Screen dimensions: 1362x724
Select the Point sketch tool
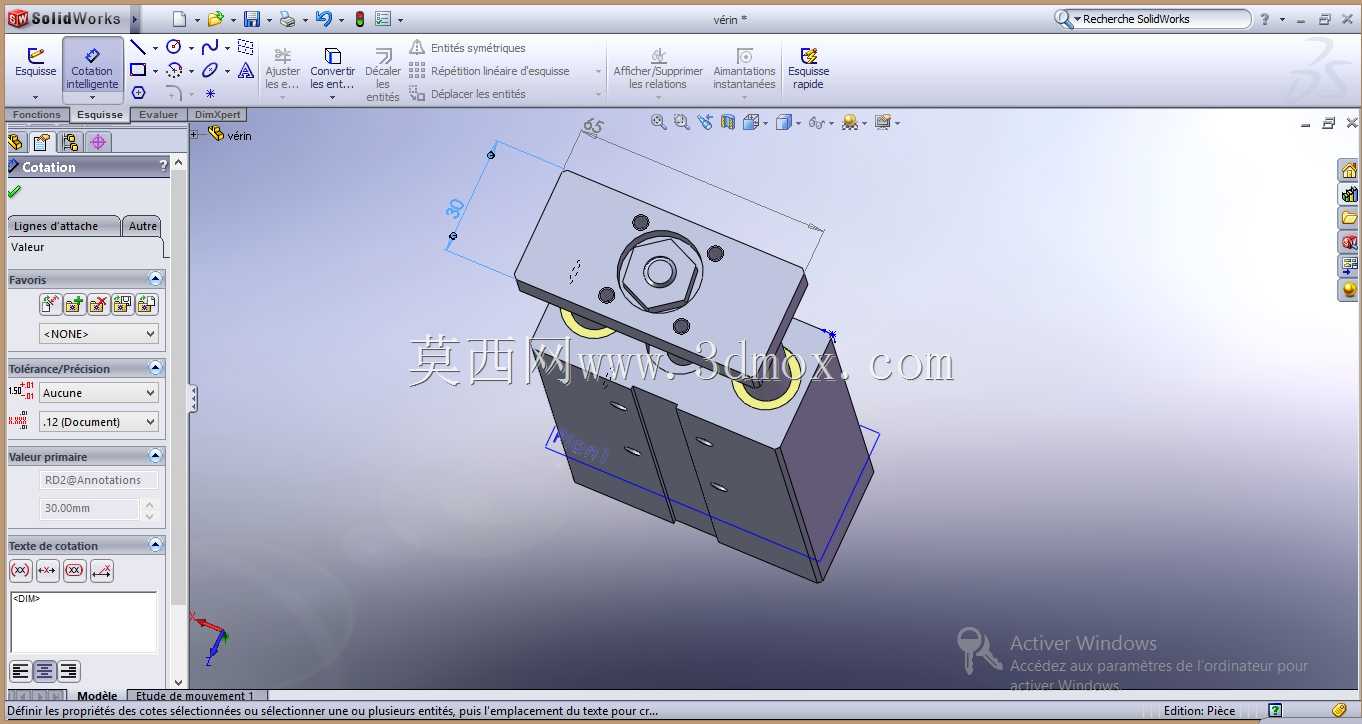pyautogui.click(x=210, y=94)
